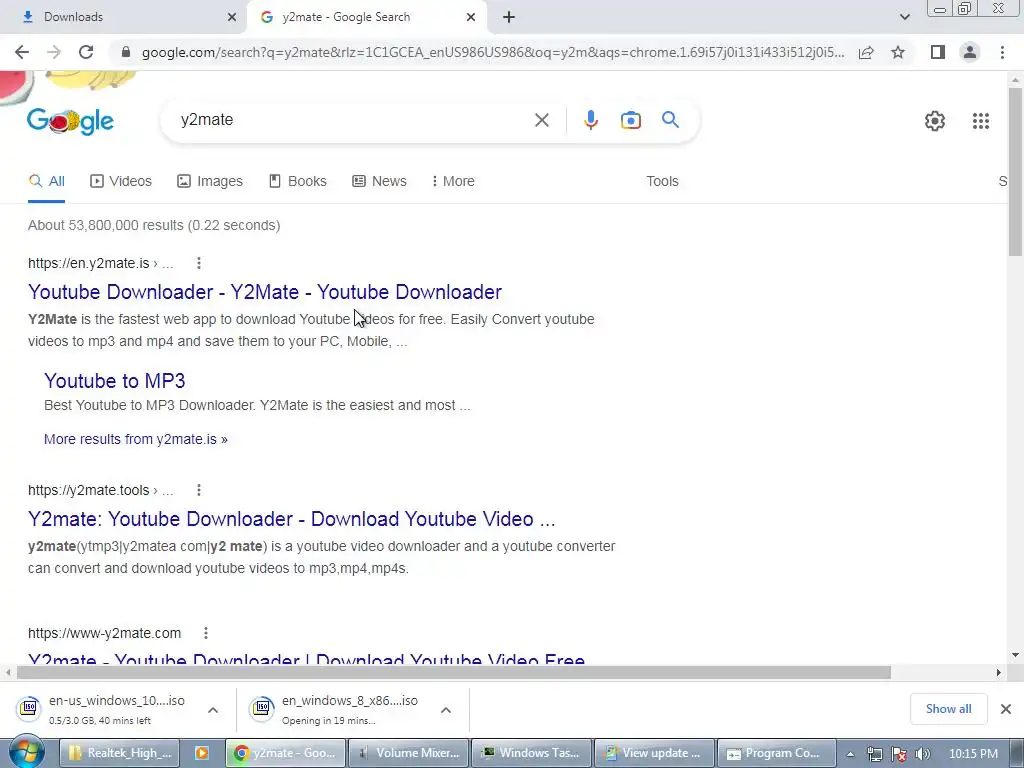1024x768 pixels.
Task: Click the browser forward arrow
Action: [54, 52]
